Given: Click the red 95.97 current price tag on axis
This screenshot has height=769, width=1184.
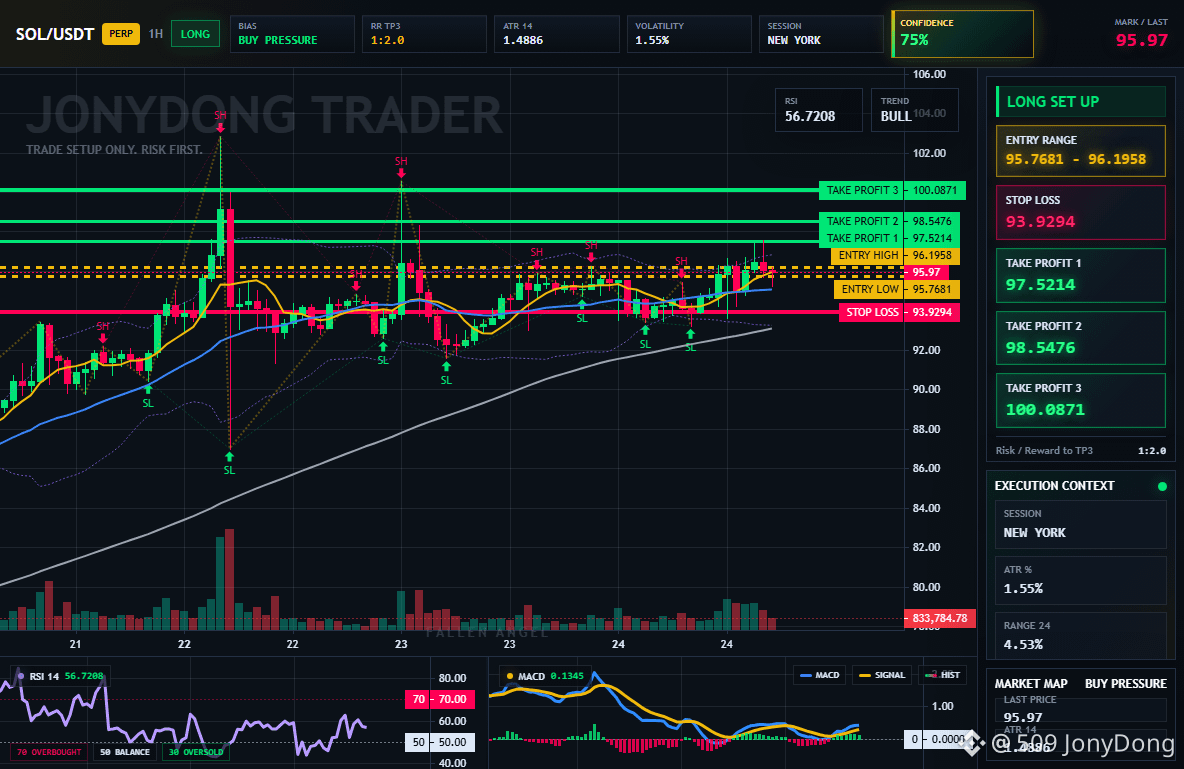Looking at the screenshot, I should coord(926,273).
